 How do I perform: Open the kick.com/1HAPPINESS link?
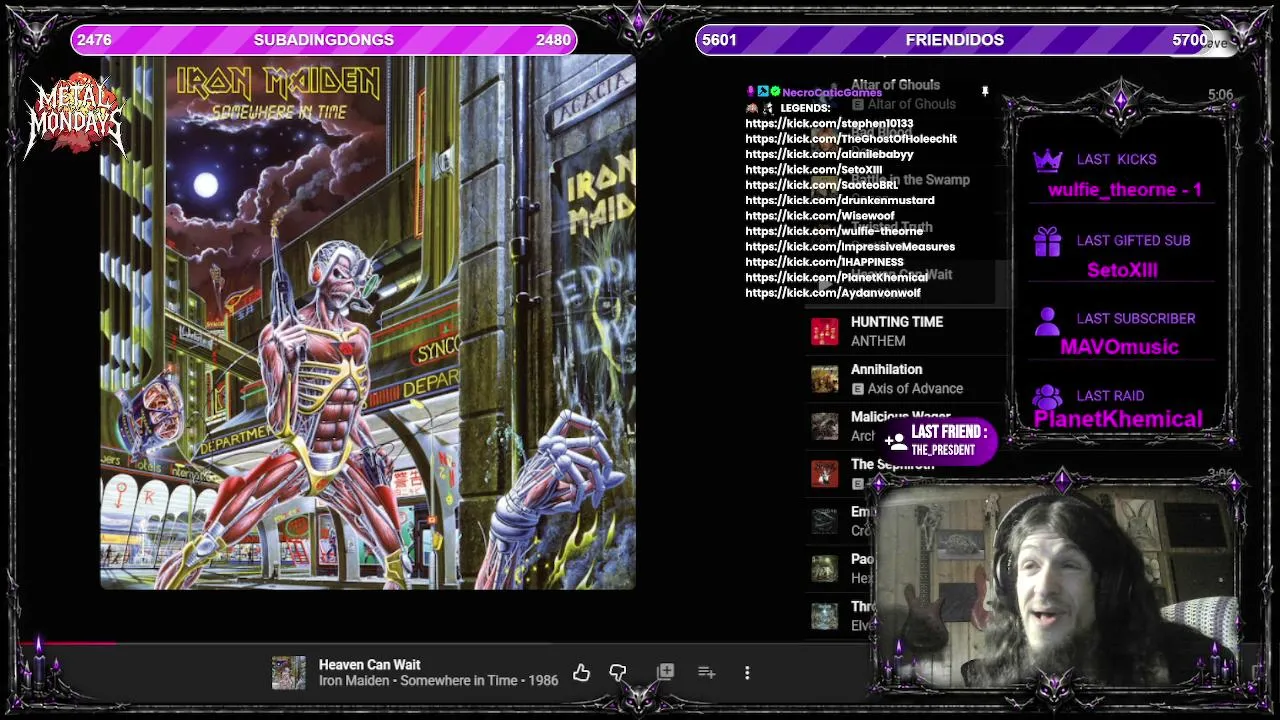[824, 262]
